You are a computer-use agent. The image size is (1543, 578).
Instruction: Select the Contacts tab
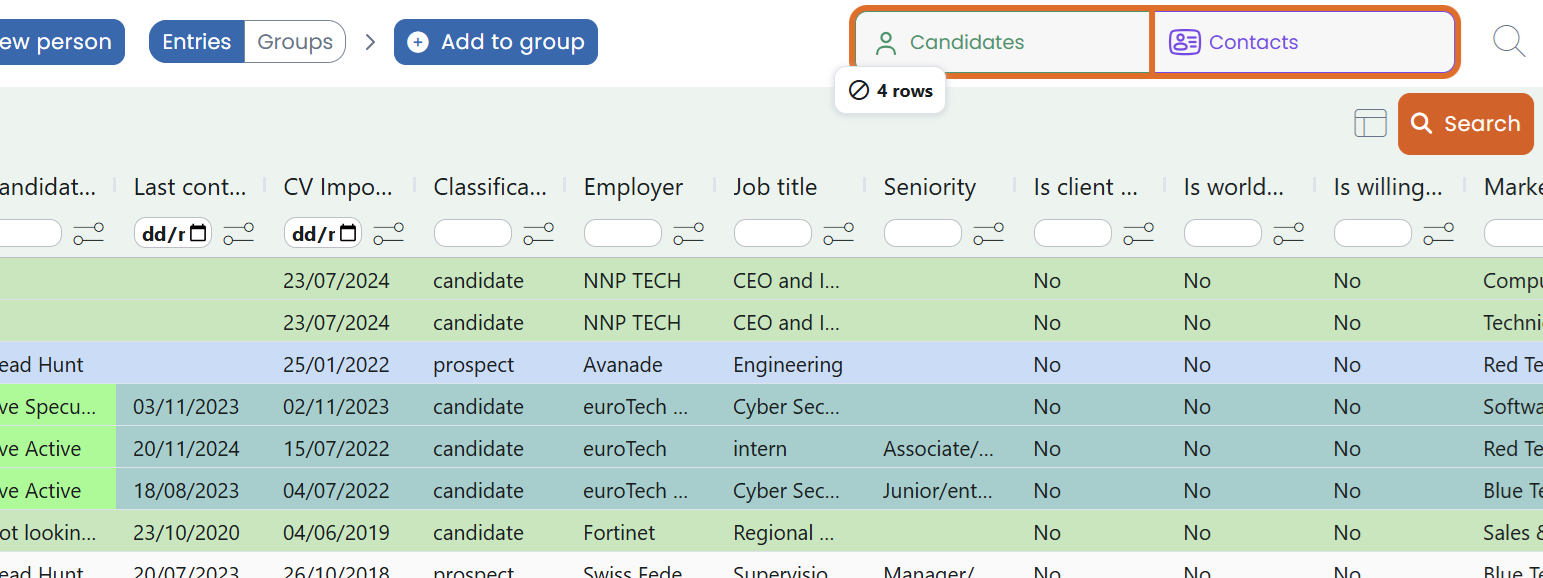[x=1303, y=42]
